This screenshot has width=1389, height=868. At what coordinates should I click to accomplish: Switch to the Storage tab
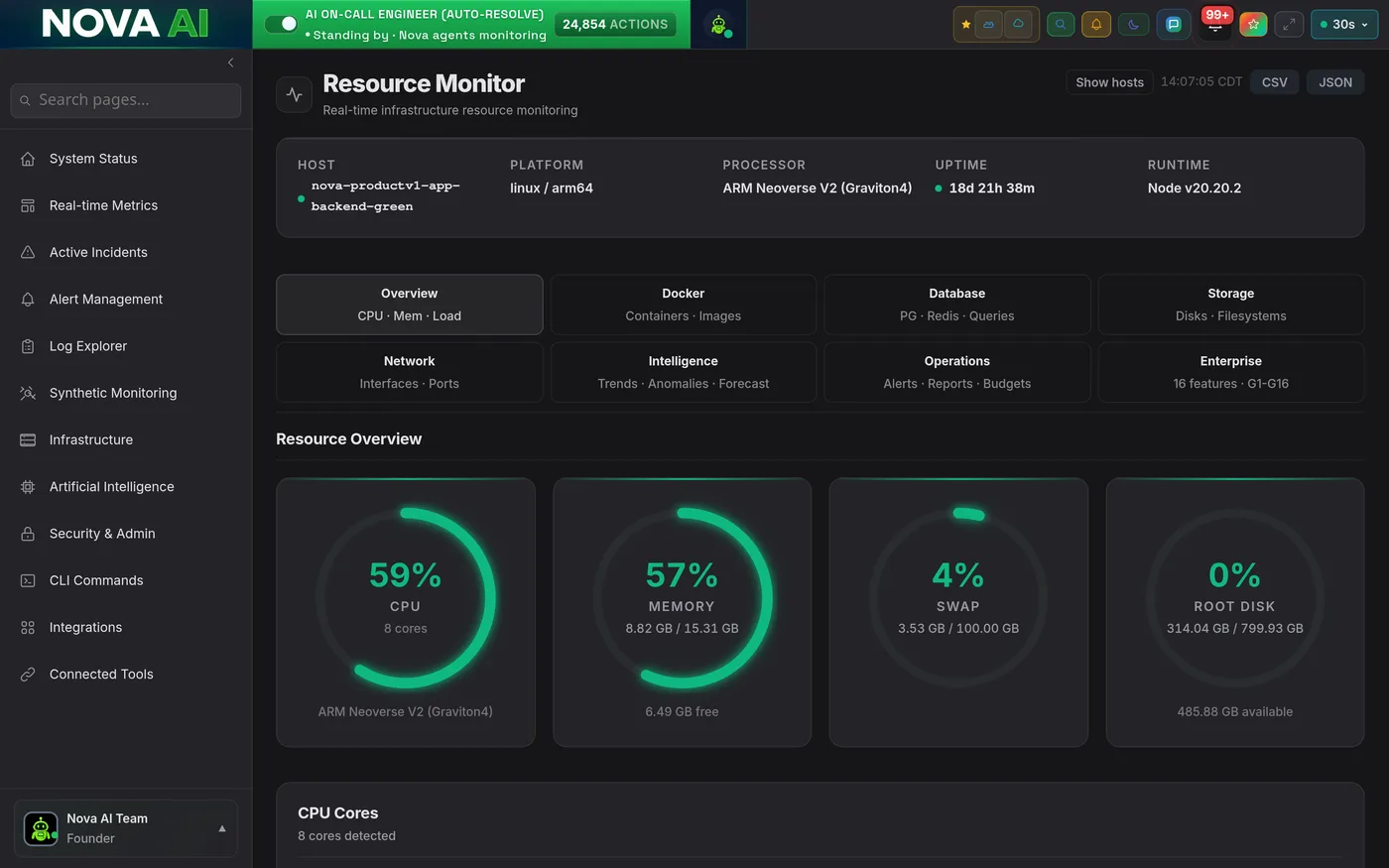(x=1231, y=305)
